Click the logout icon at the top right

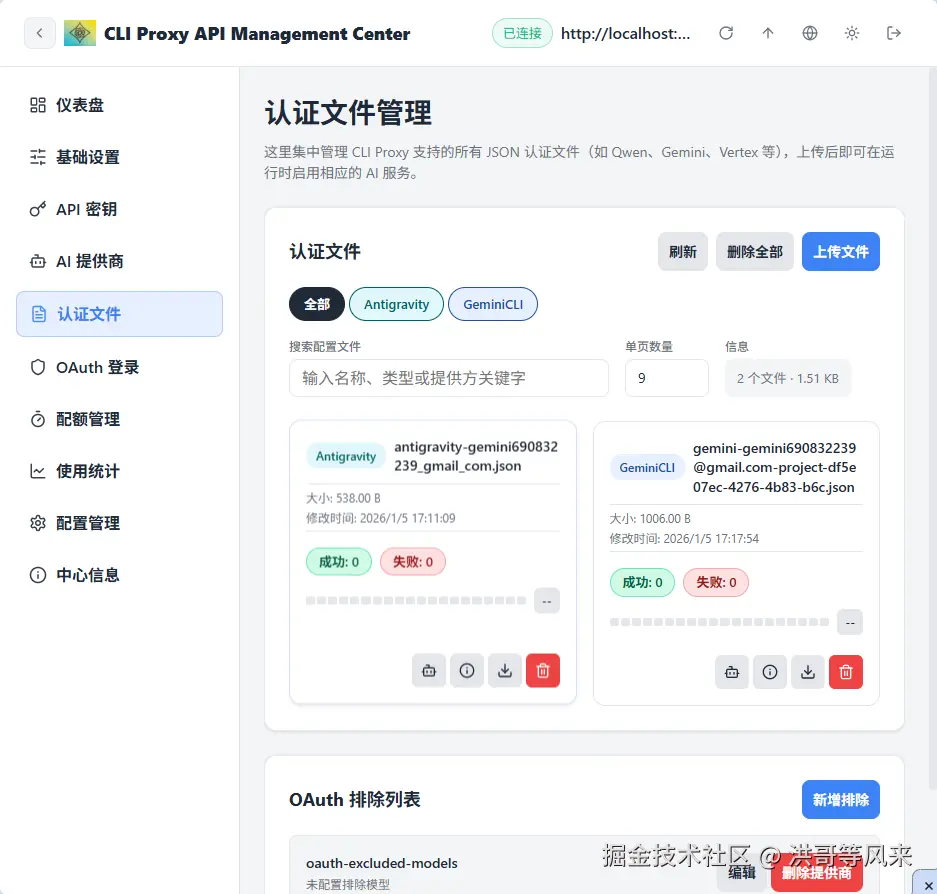pos(893,32)
